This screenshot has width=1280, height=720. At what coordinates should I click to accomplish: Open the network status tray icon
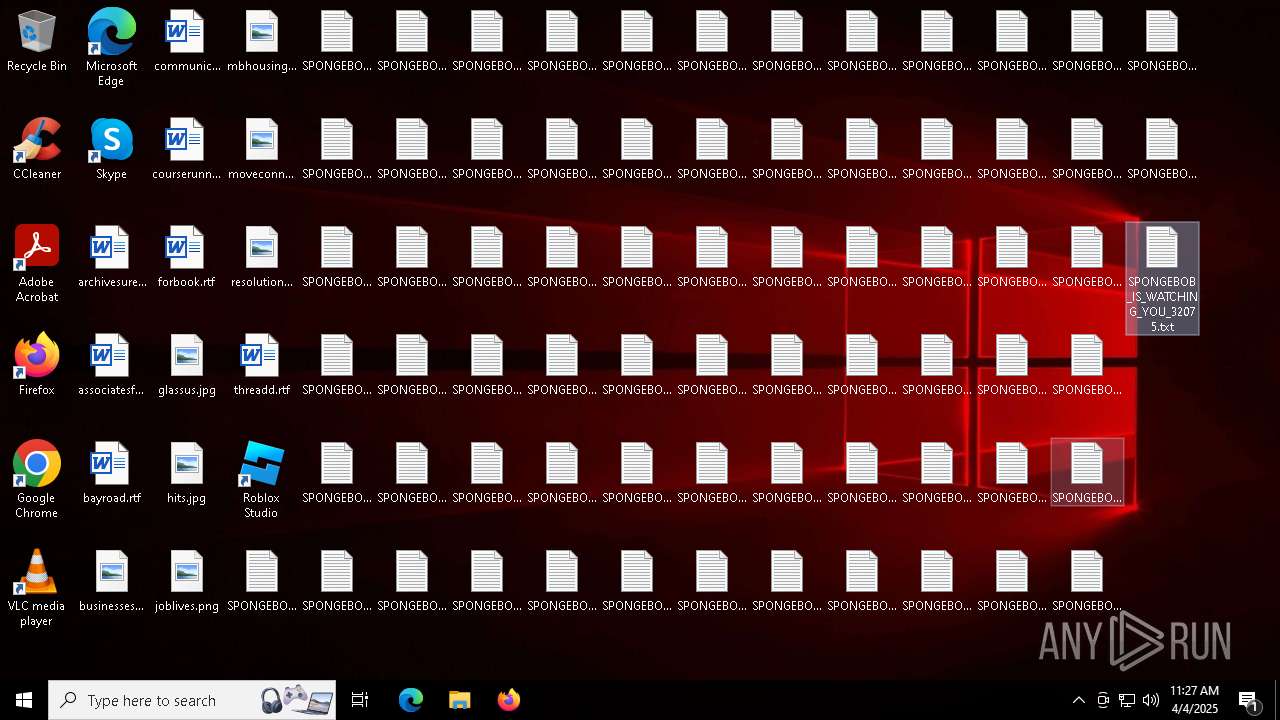(1127, 700)
